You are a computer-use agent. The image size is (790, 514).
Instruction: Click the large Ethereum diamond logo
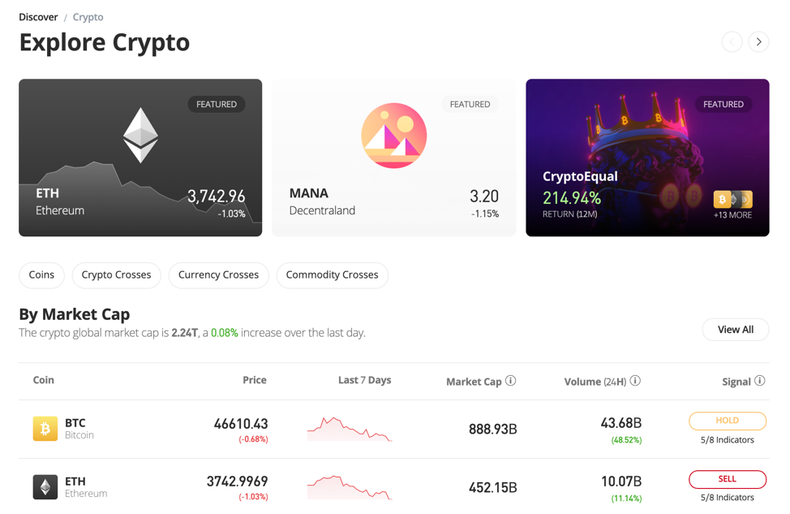[x=141, y=136]
